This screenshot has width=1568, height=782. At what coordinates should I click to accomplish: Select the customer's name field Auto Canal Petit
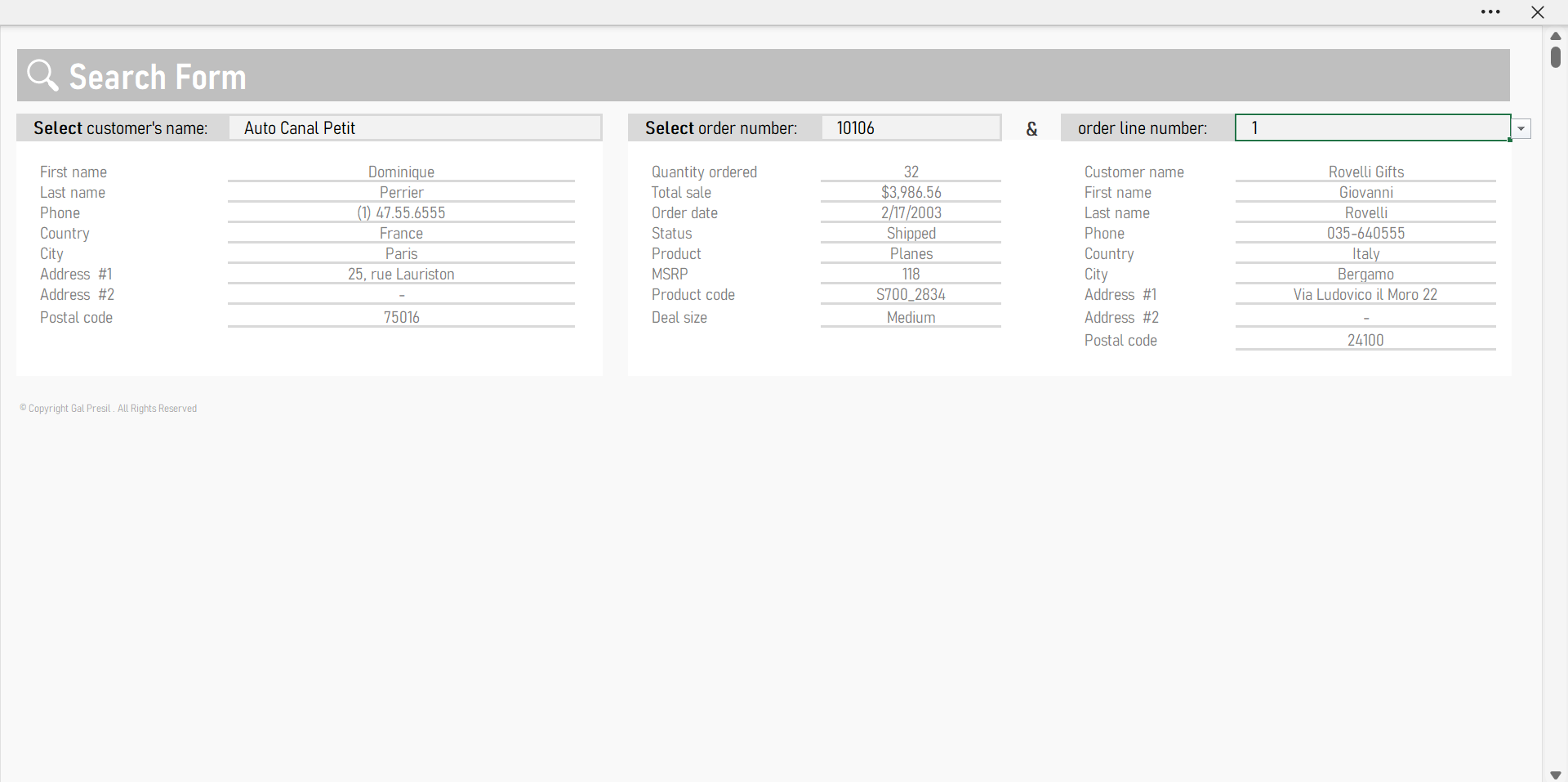pos(415,128)
